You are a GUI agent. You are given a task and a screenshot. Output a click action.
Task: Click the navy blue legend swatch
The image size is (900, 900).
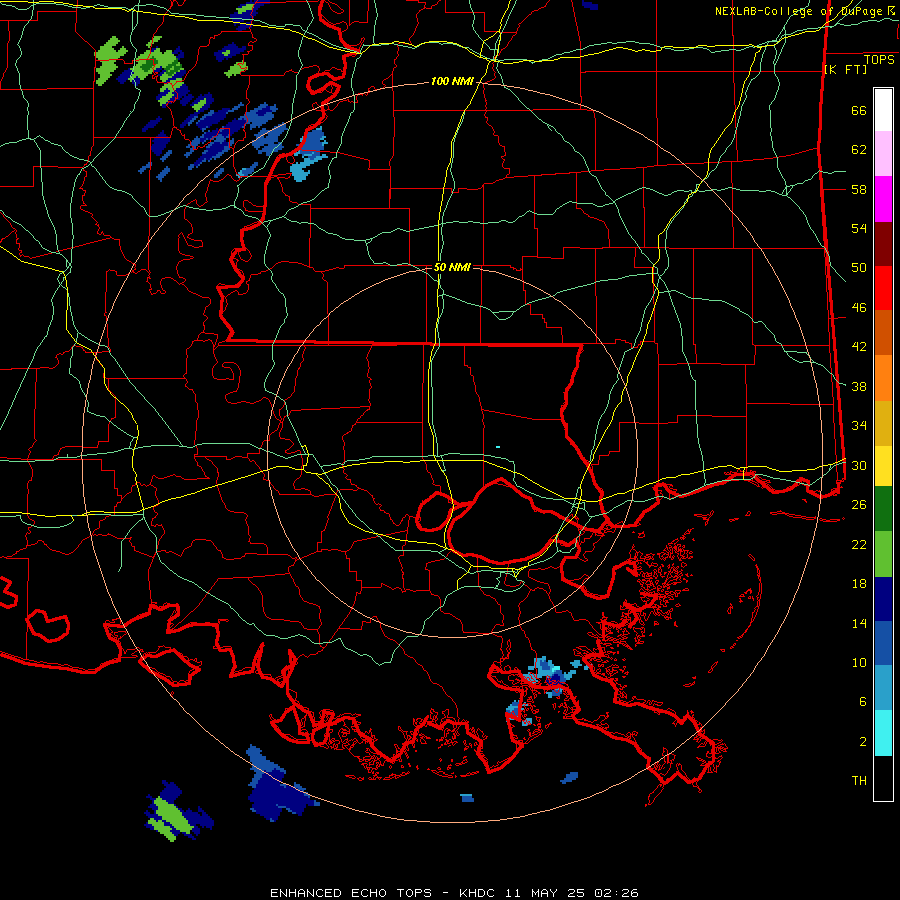(883, 599)
